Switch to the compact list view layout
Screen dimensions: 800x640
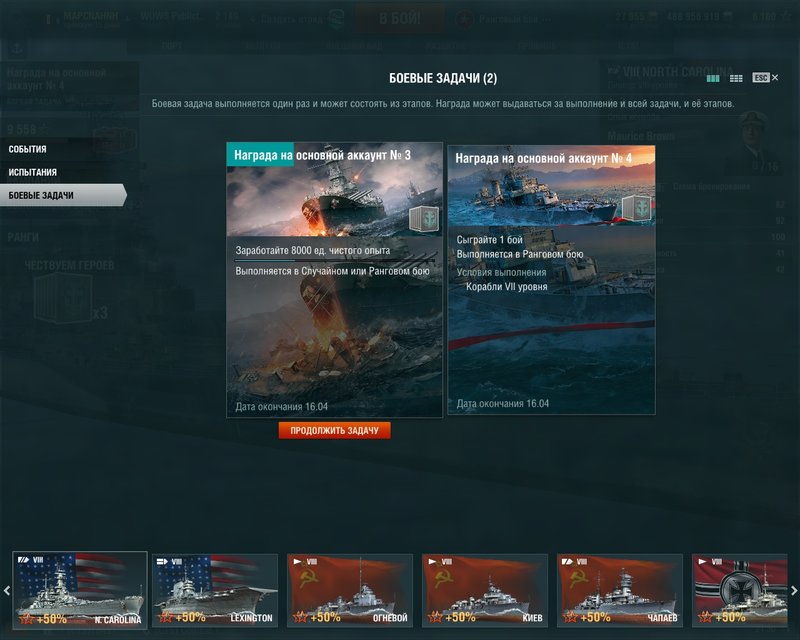736,78
